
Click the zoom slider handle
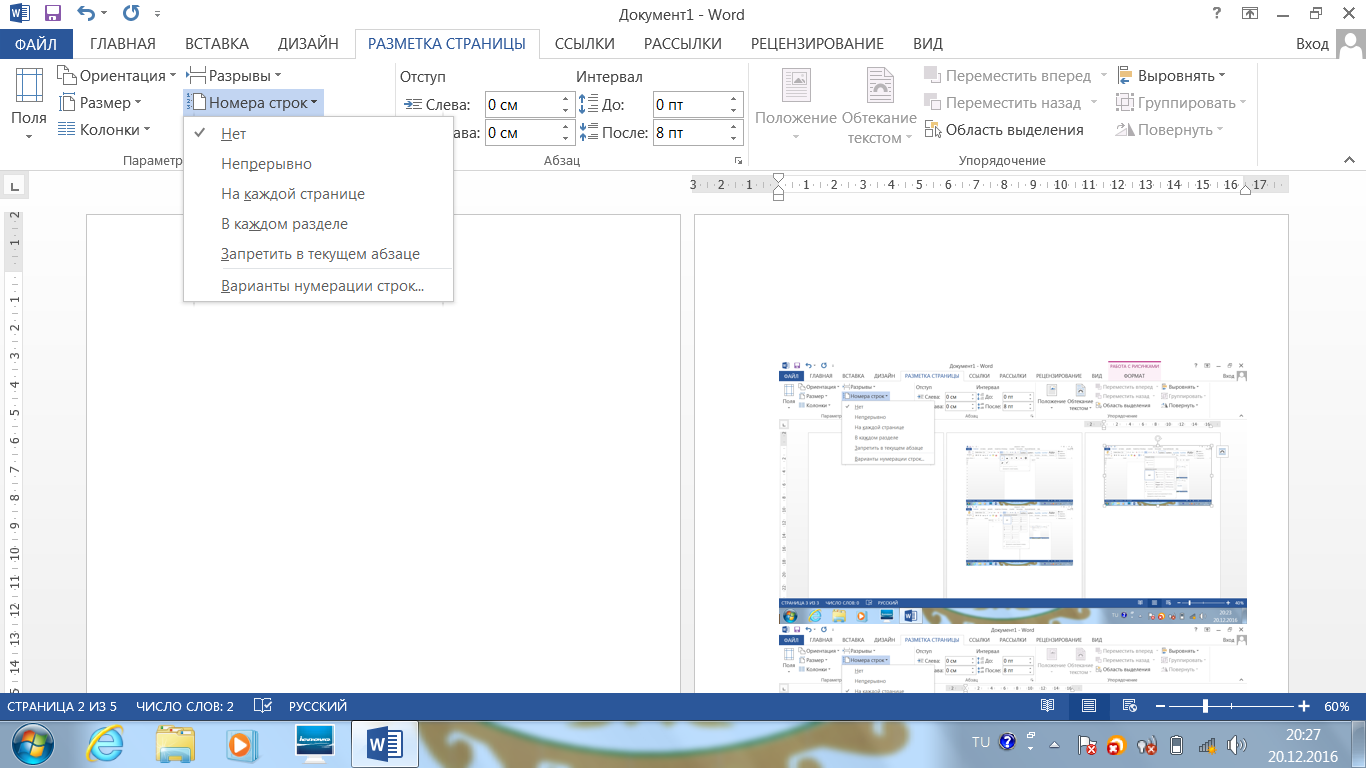(1206, 706)
